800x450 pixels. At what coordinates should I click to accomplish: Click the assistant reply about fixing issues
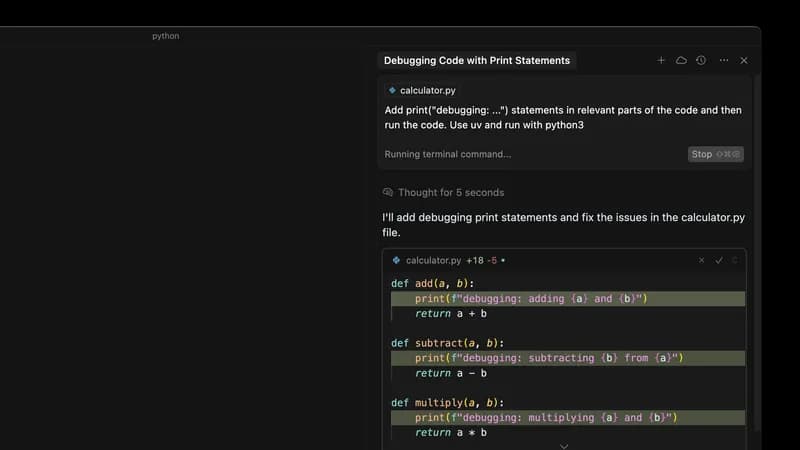tap(563, 224)
